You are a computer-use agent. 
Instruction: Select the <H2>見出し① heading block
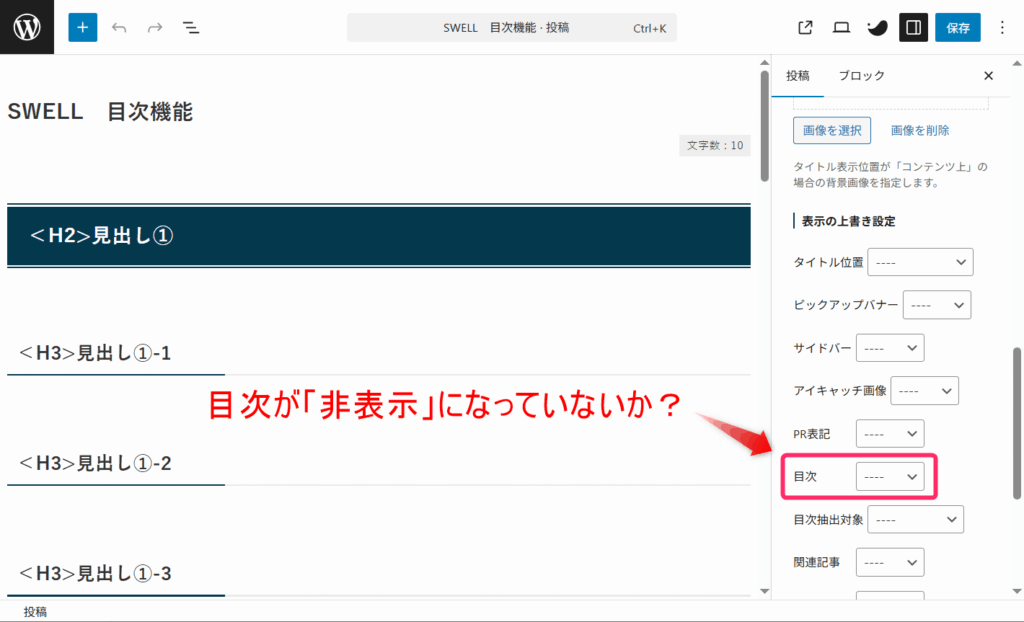pyautogui.click(x=379, y=236)
